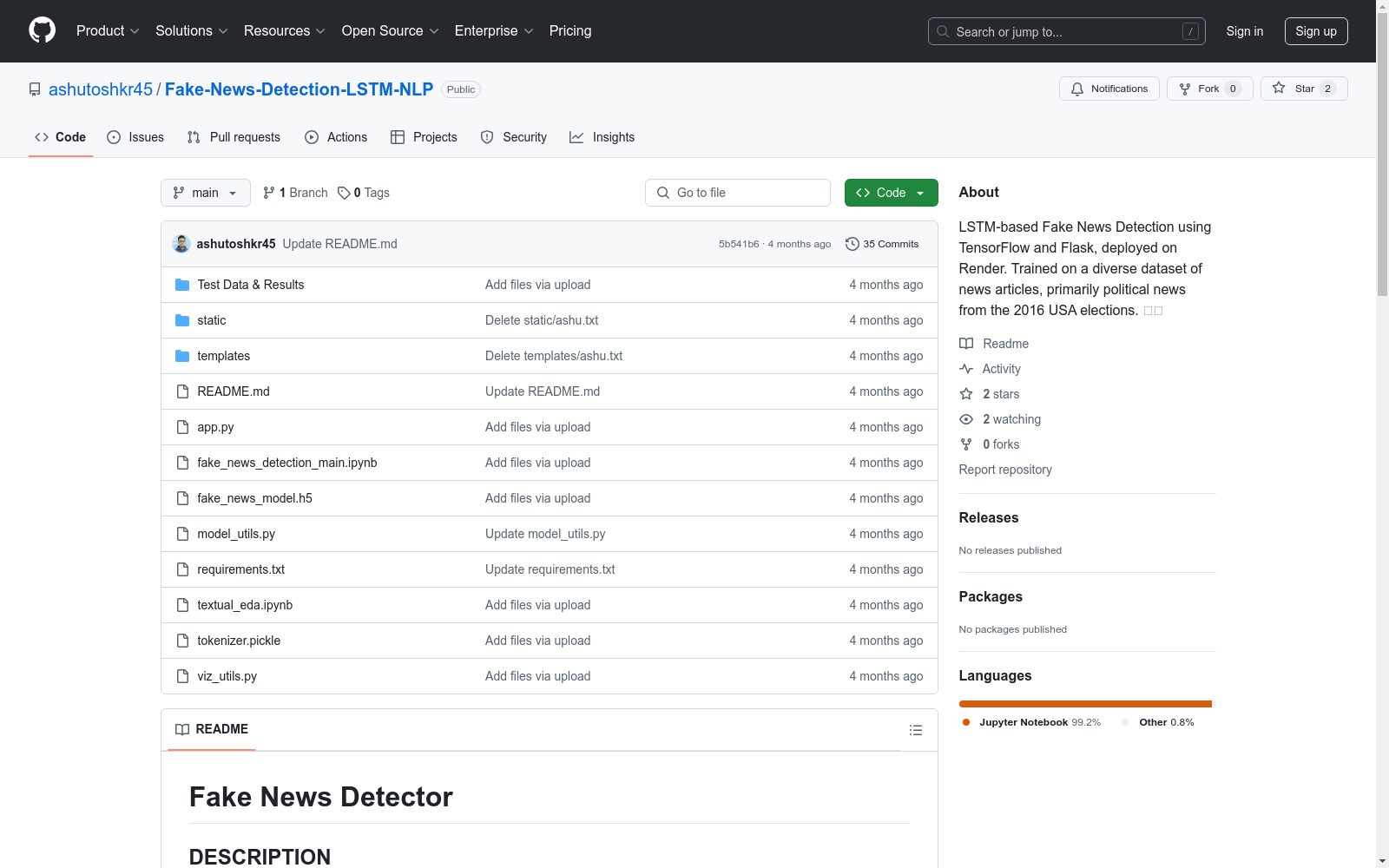
Task: Switch to the Pull requests tab
Action: pos(234,137)
